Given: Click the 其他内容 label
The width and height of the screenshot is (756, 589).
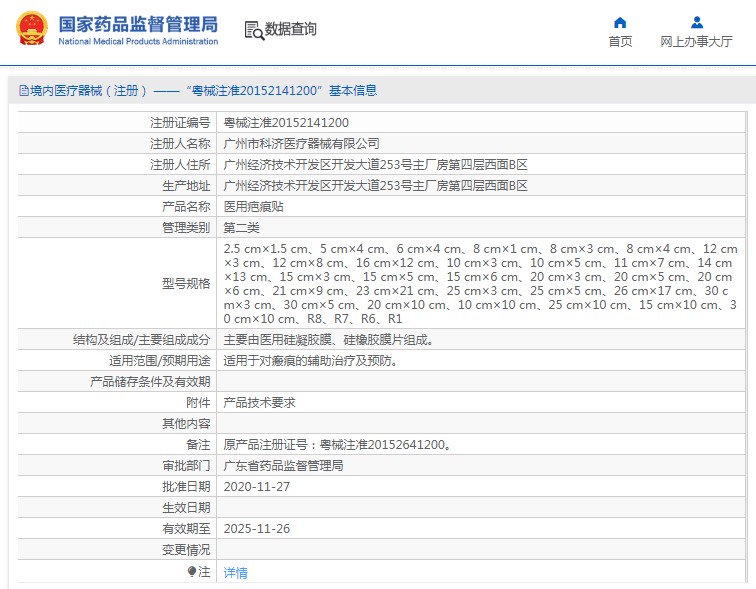Looking at the screenshot, I should [186, 424].
